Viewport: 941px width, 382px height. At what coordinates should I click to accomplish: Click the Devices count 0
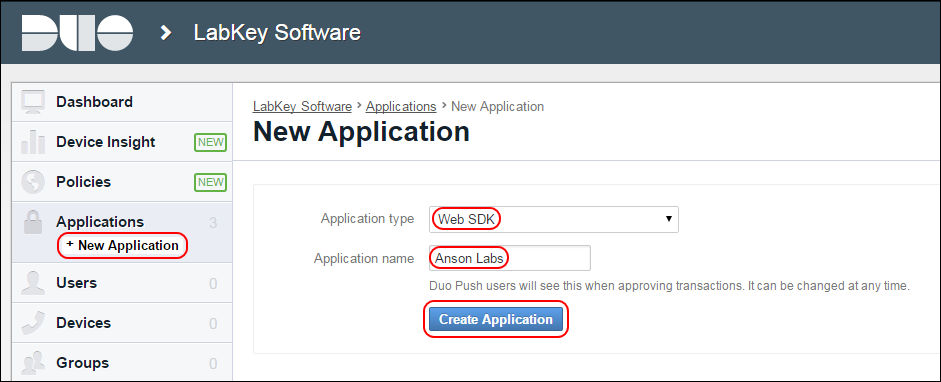tap(213, 324)
